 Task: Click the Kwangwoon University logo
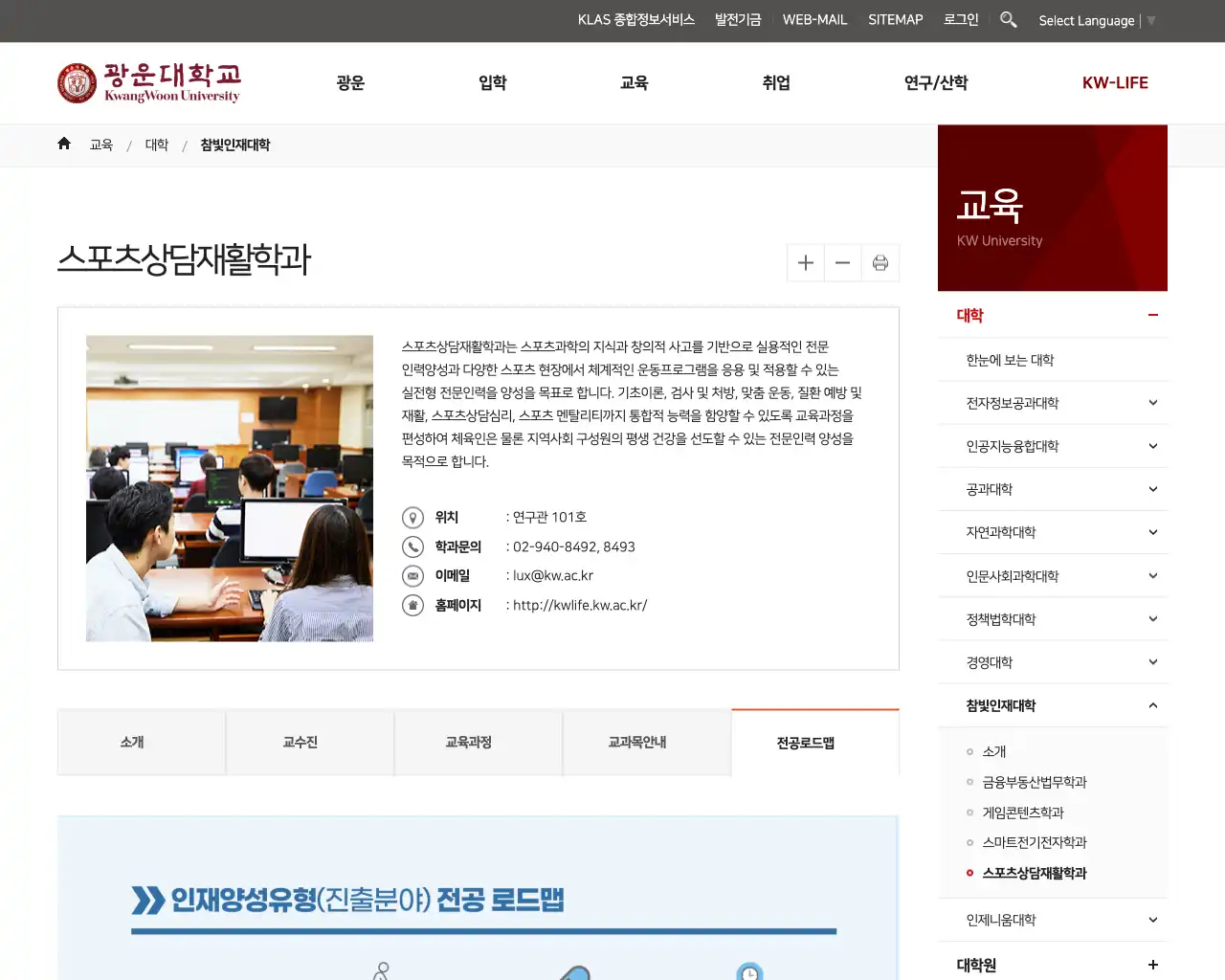149,83
